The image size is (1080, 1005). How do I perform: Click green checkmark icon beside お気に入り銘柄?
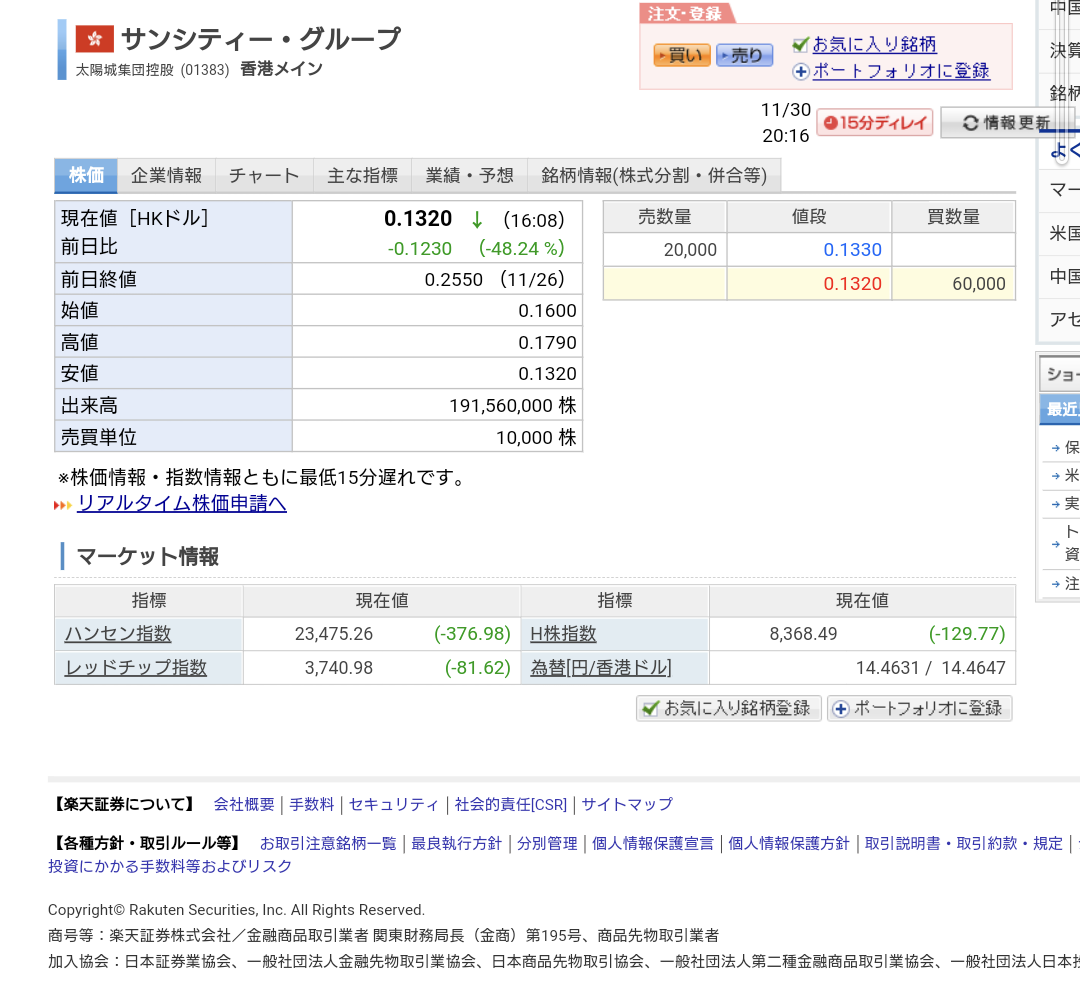click(x=800, y=45)
